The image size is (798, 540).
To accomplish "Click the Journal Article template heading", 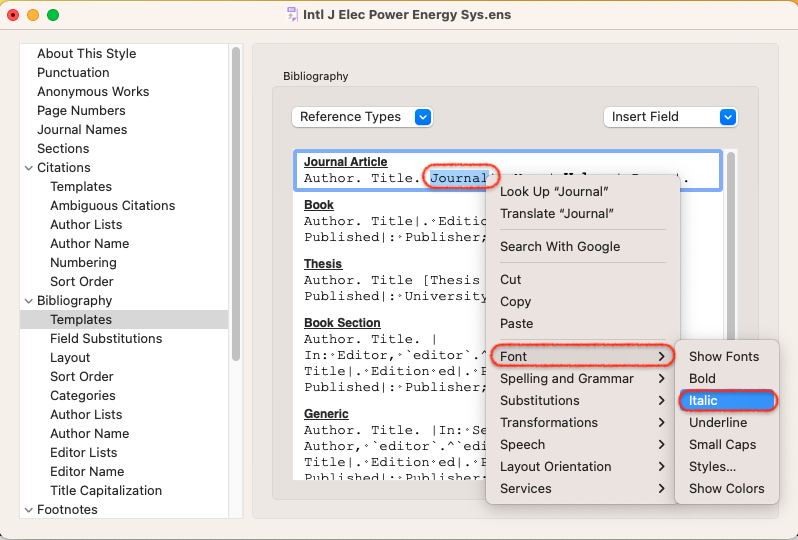I will click(346, 162).
